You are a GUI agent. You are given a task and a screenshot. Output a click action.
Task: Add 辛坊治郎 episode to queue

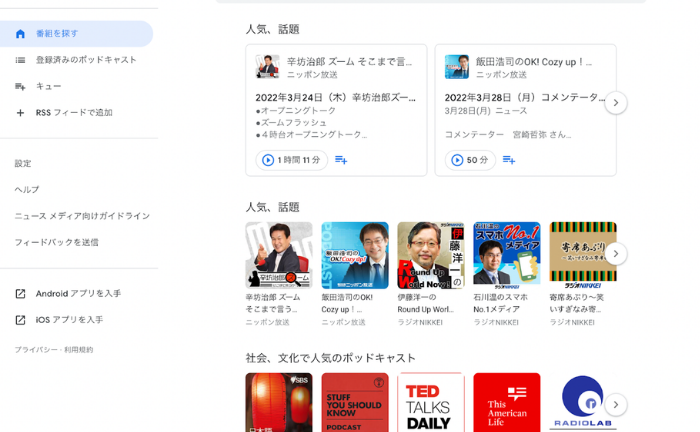(x=341, y=160)
